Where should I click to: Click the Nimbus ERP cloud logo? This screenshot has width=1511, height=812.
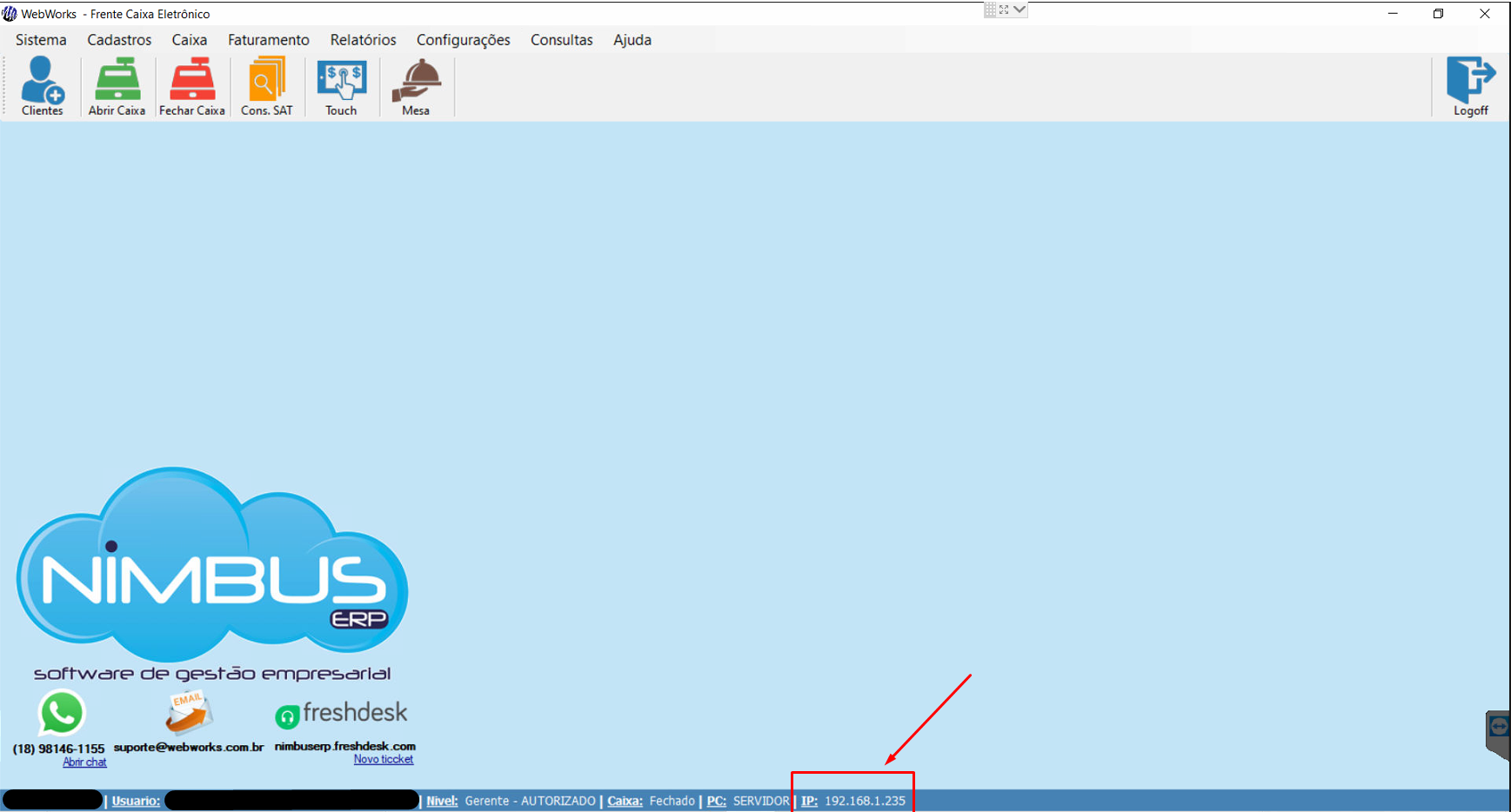(x=212, y=565)
